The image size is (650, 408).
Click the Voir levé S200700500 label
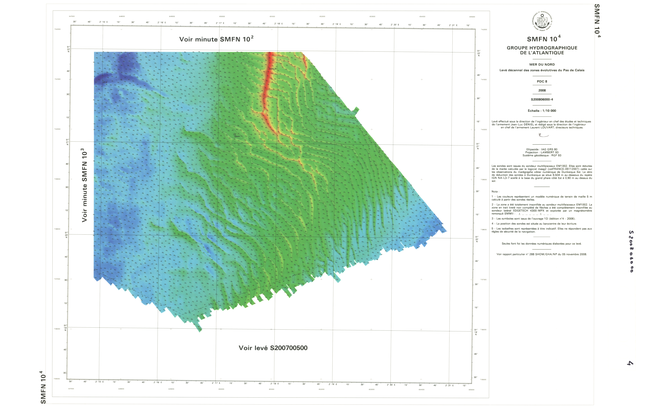coord(272,348)
